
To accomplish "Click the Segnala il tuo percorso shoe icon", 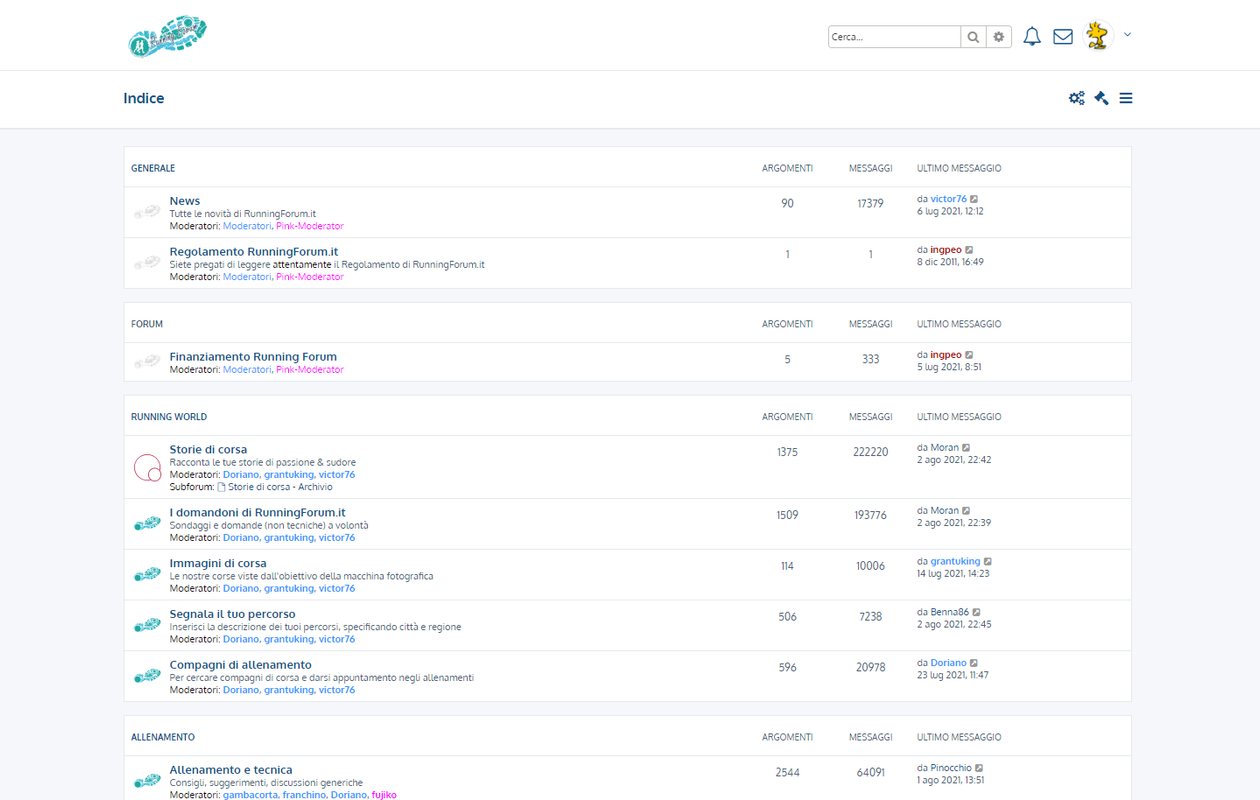I will 147,625.
